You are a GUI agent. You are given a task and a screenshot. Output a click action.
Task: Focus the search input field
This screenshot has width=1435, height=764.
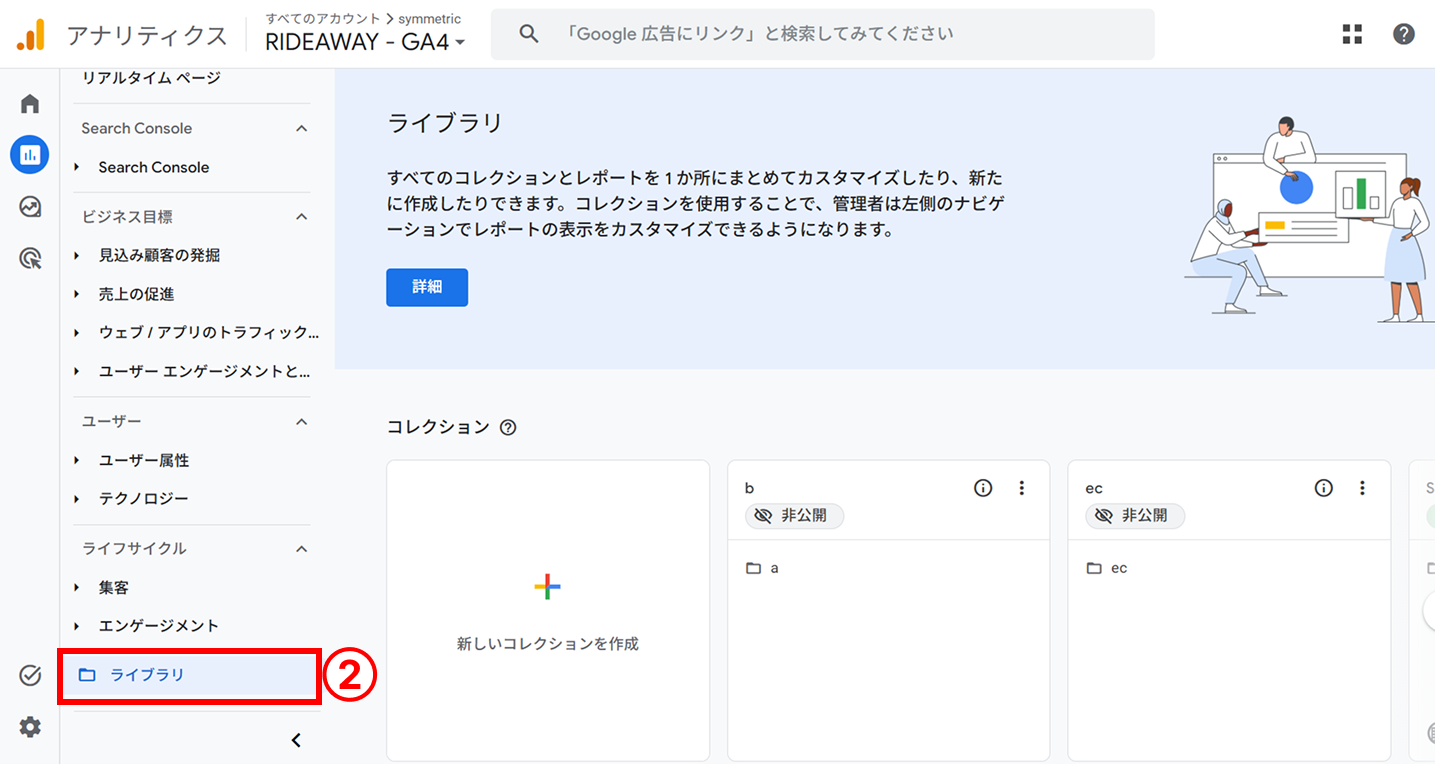pyautogui.click(x=822, y=34)
